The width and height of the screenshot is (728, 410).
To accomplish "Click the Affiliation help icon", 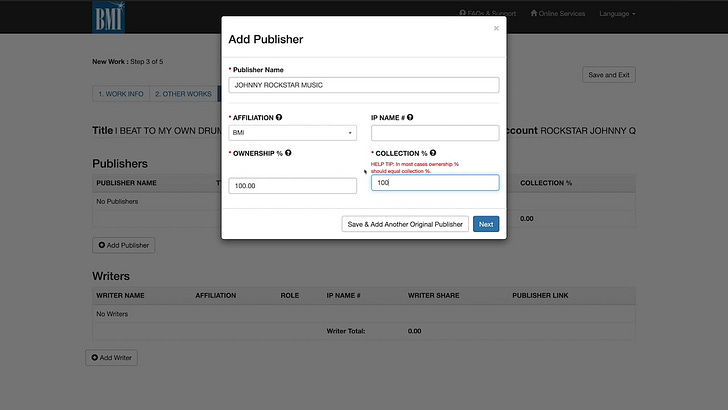I will (279, 117).
